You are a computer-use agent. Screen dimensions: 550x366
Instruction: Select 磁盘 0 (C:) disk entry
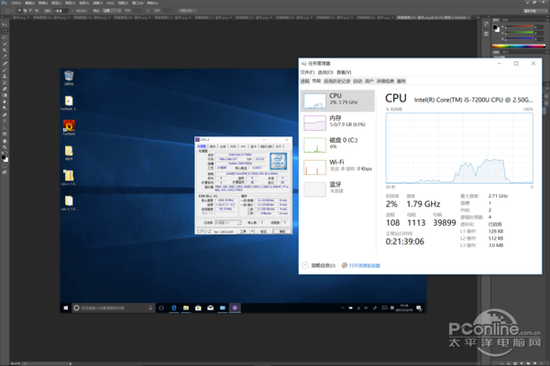coord(337,145)
